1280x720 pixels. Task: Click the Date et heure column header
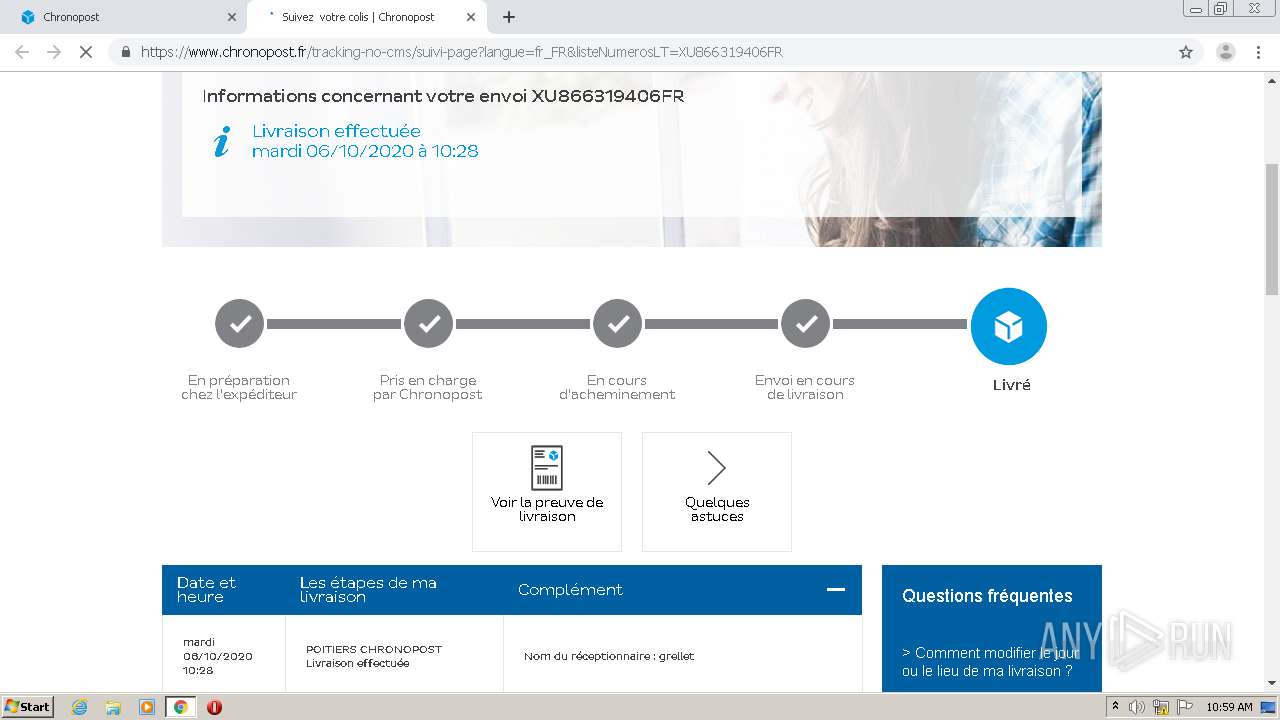point(206,589)
